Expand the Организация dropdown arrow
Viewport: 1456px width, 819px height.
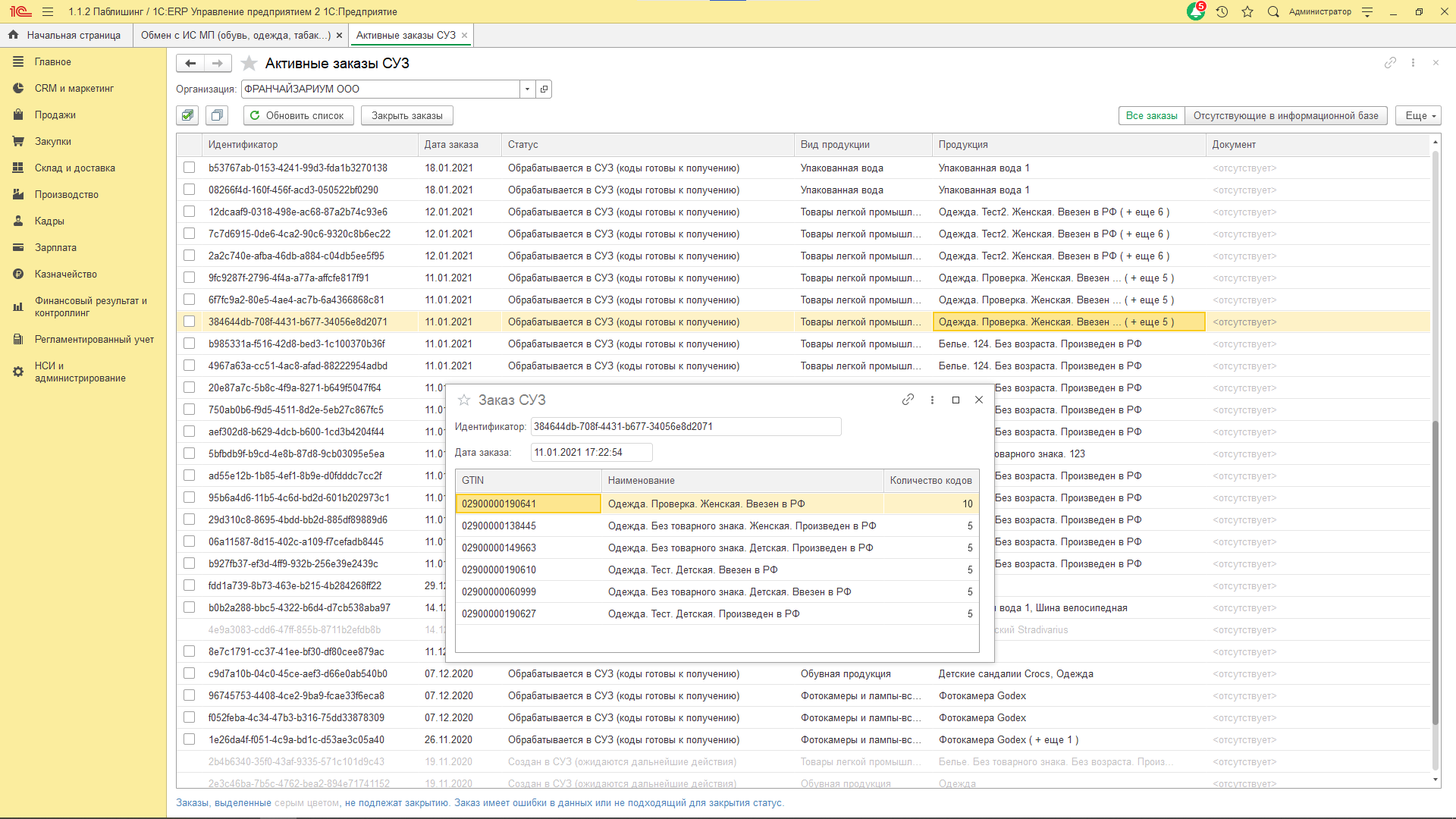(x=527, y=89)
